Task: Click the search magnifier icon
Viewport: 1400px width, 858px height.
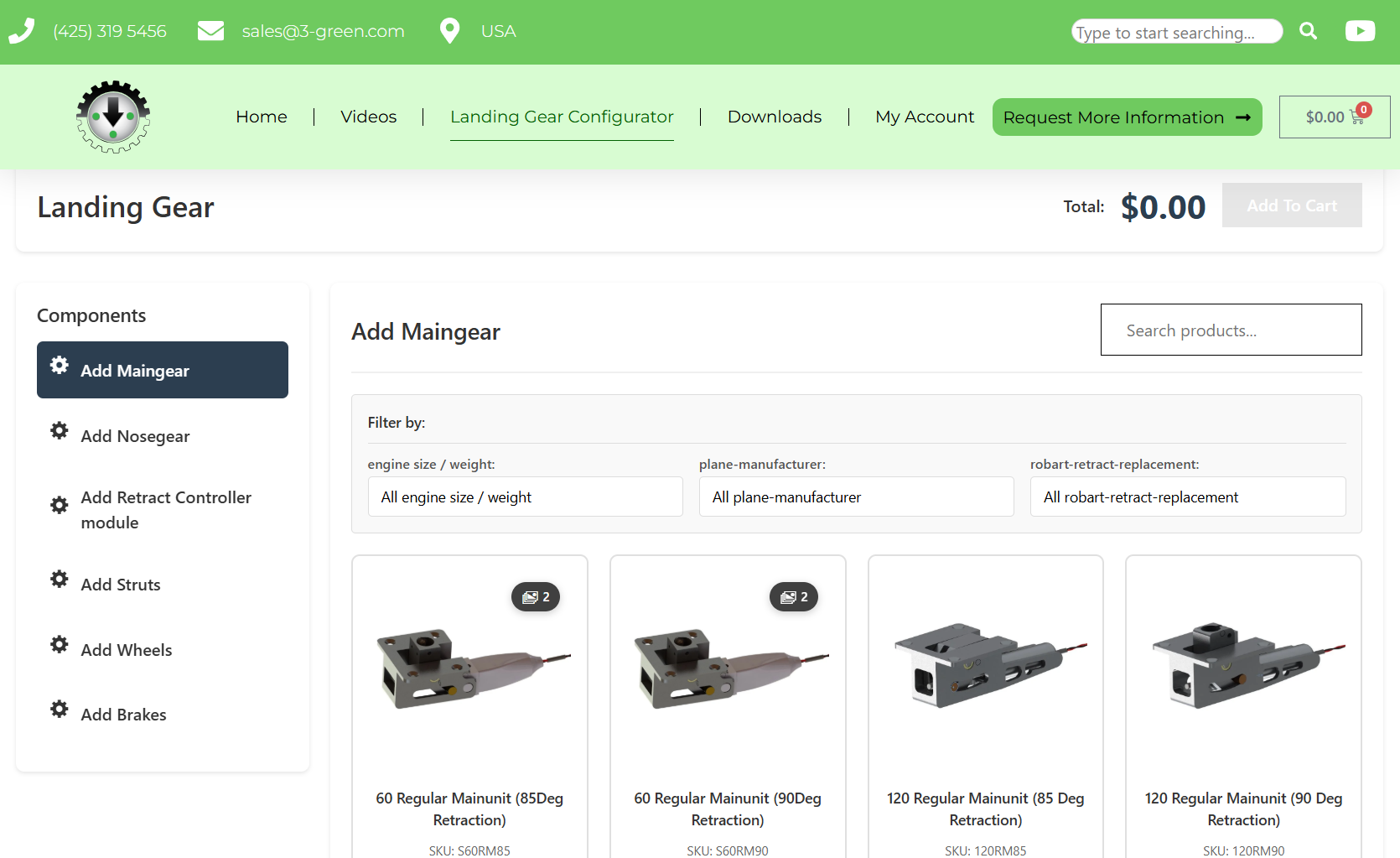Action: pos(1308,31)
